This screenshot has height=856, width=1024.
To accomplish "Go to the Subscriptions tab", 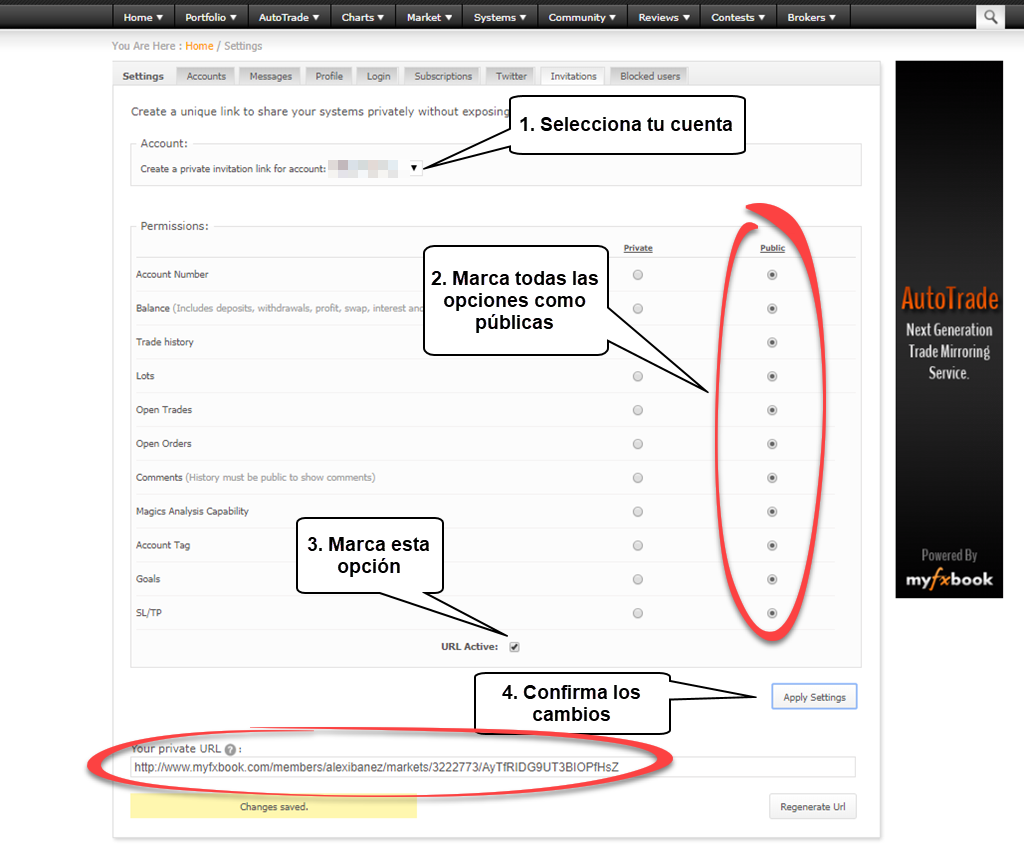I will (443, 76).
